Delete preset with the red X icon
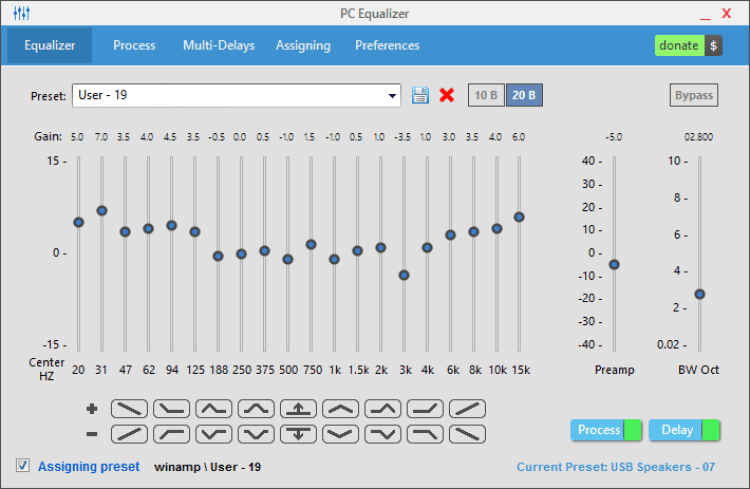The width and height of the screenshot is (750, 489). [x=447, y=95]
